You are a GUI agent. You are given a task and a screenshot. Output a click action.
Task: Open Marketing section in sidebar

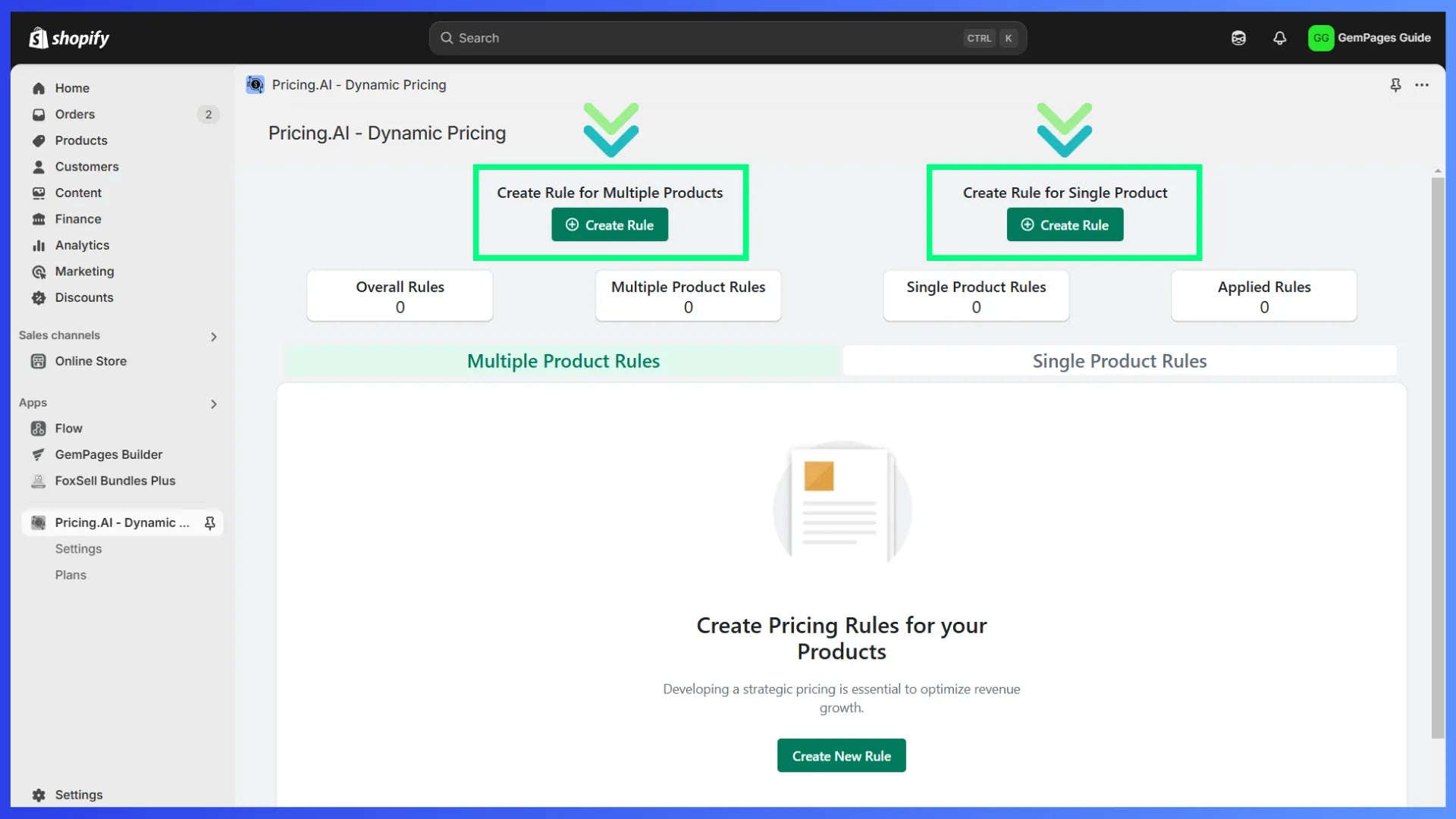point(84,271)
